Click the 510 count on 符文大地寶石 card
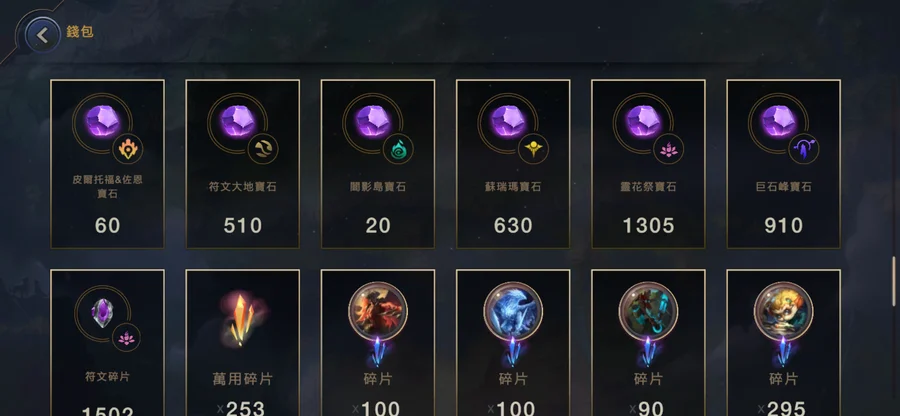Screen dimensions: 900x416 [242, 226]
